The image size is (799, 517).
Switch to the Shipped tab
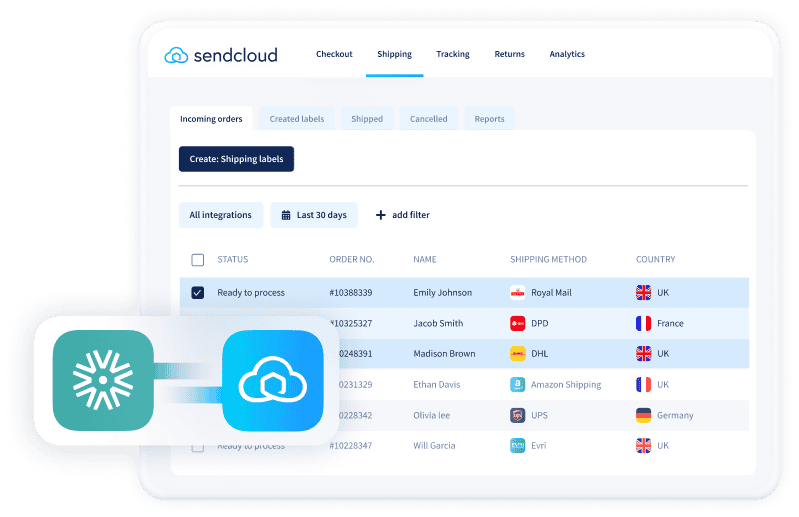pyautogui.click(x=367, y=119)
